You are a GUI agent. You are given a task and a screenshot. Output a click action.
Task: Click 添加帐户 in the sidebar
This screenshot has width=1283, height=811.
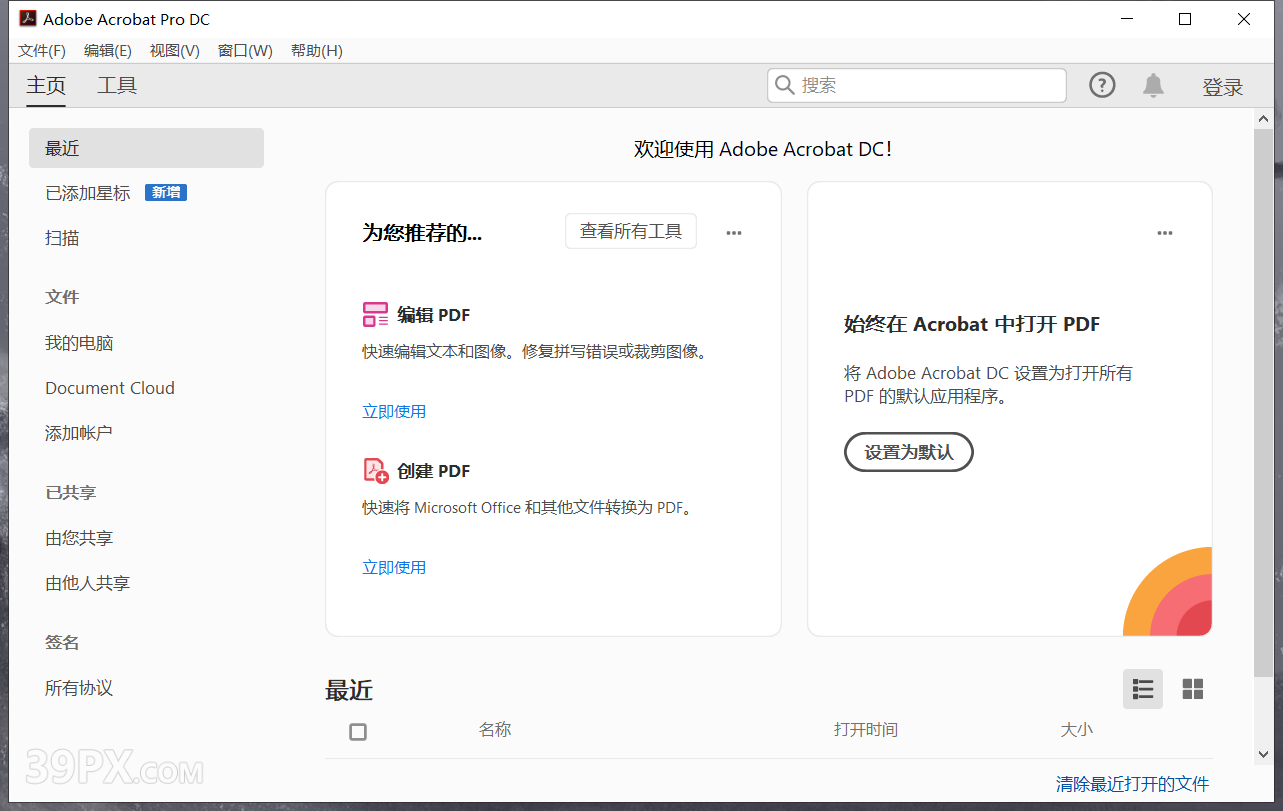(x=79, y=433)
